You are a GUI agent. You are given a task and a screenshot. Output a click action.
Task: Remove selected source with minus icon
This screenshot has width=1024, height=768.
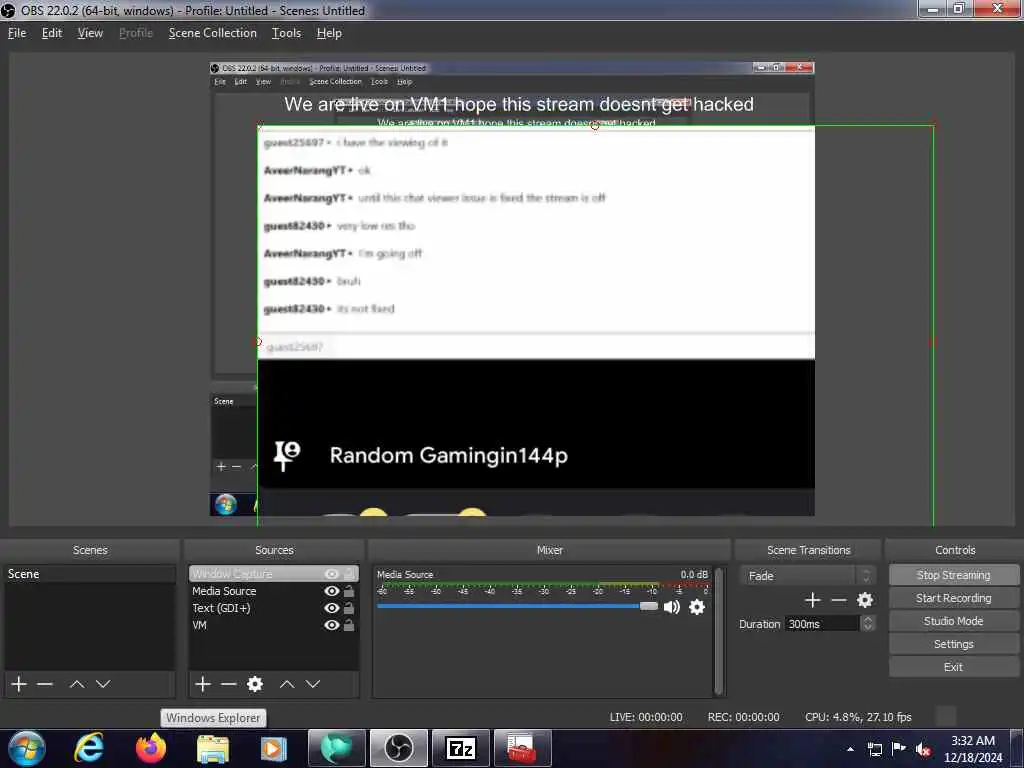(x=229, y=684)
